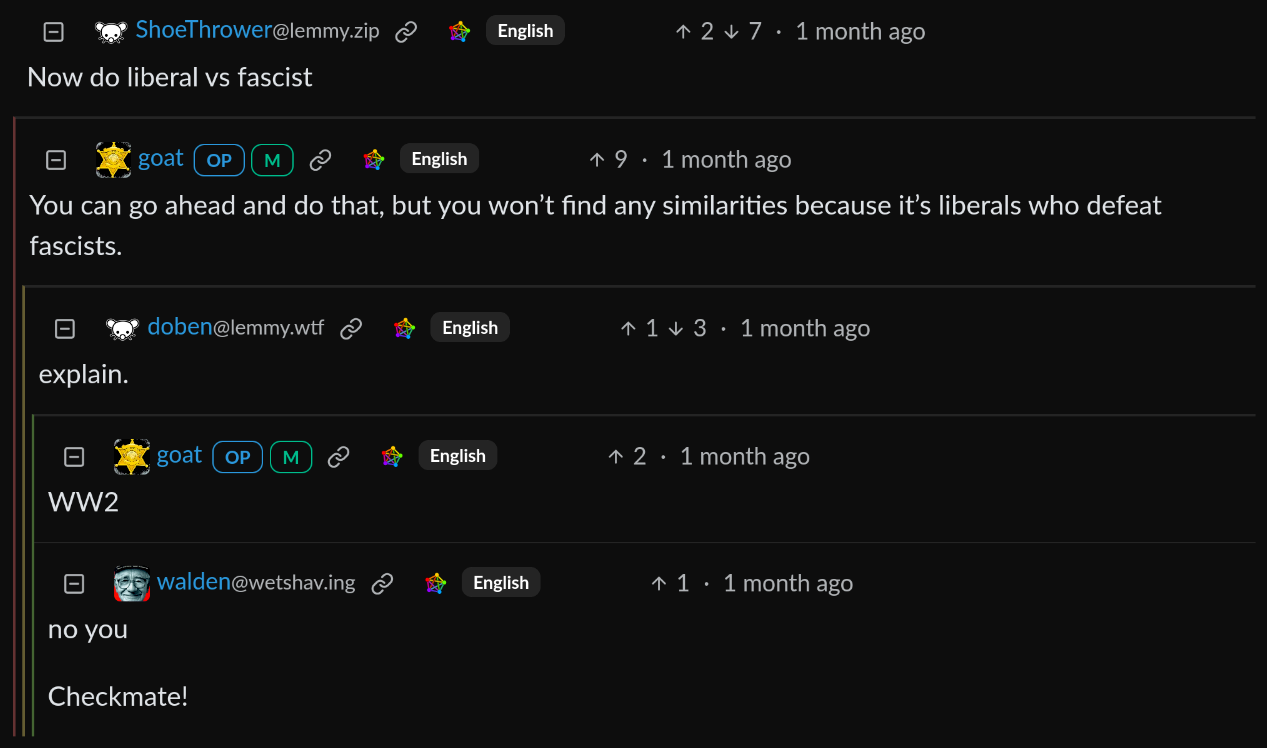Click the link icon on goat's first reply
1267x748 pixels.
pyautogui.click(x=320, y=160)
